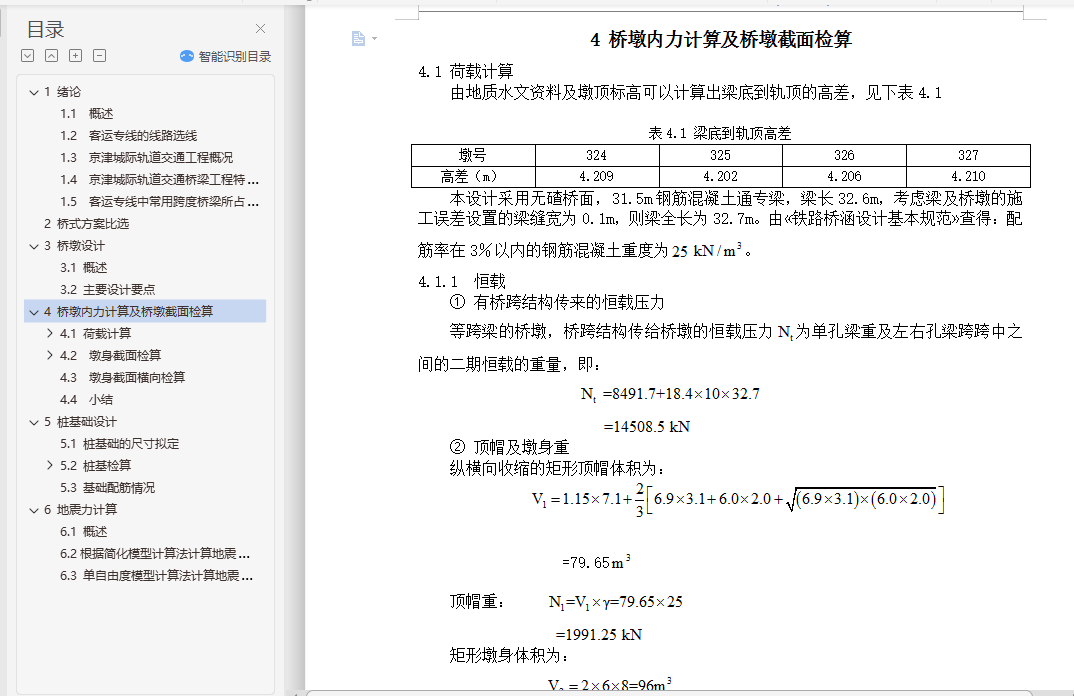Screen dimensions: 1074x696
Task: Click the expand-all down-arrow icon under 目录
Action: coord(27,56)
